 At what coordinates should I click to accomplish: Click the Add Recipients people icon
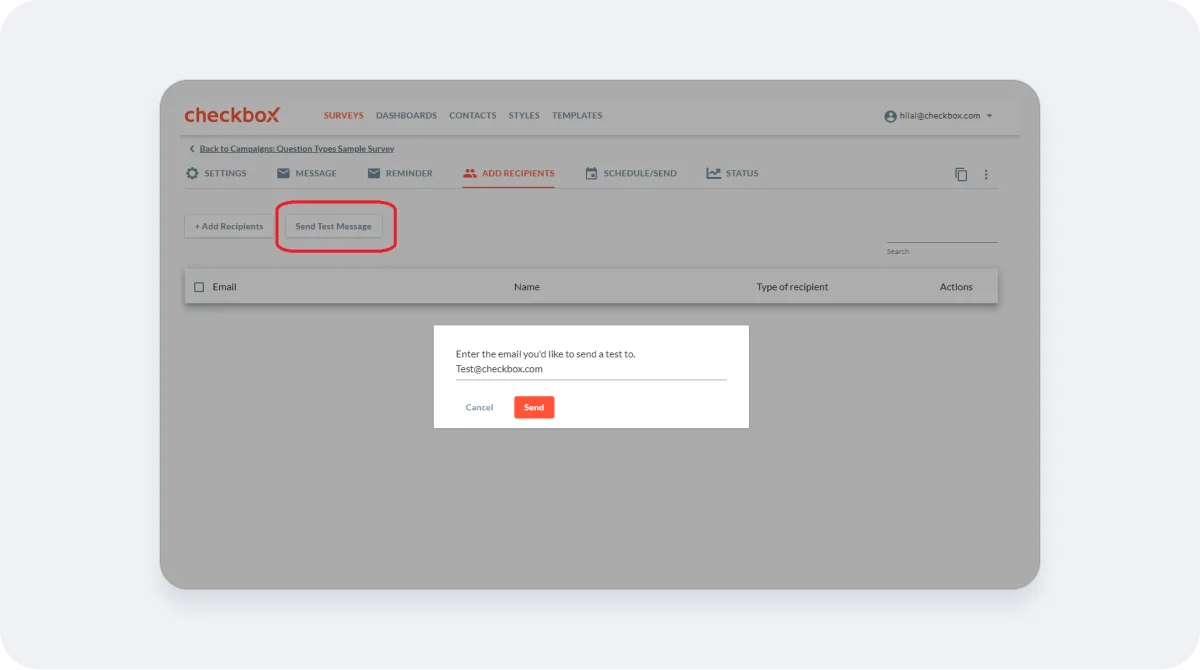click(x=470, y=173)
